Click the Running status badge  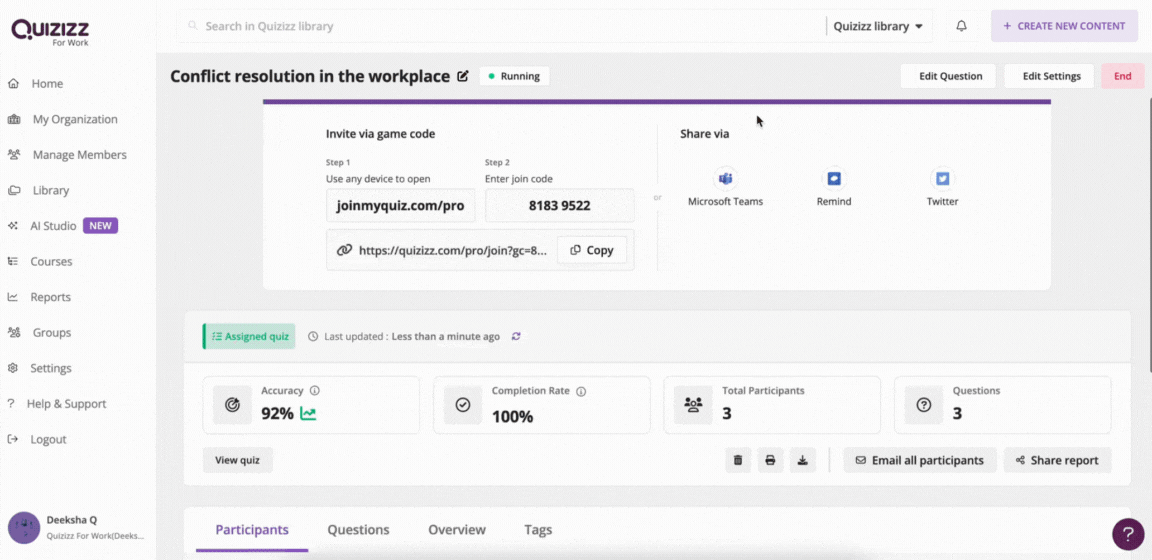(514, 76)
